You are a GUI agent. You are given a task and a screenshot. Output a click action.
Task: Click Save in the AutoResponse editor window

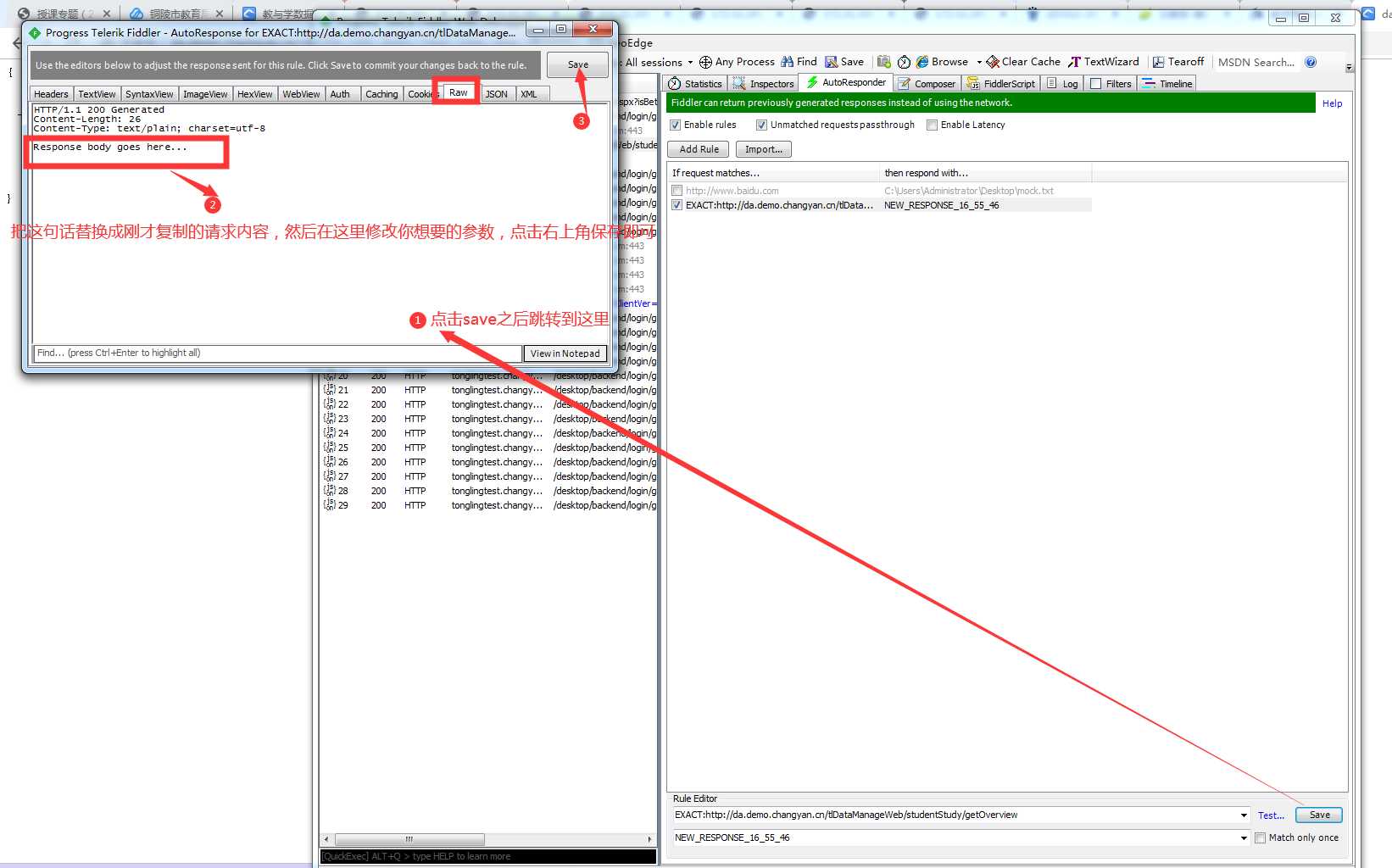pos(577,64)
